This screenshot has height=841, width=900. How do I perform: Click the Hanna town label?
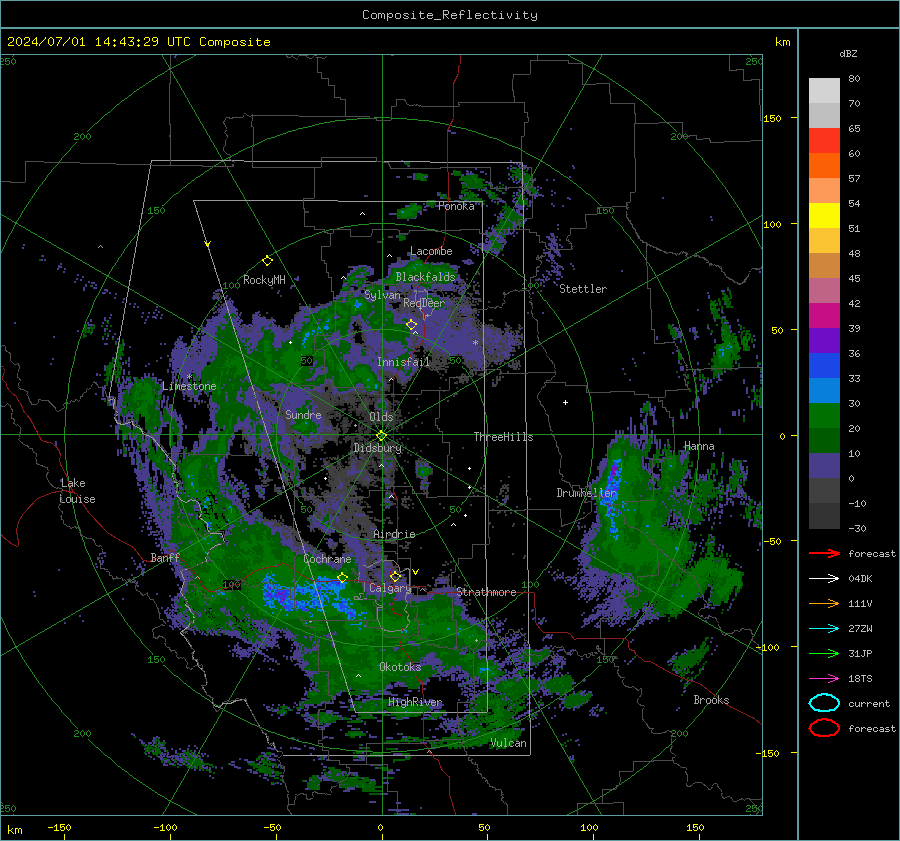click(699, 446)
